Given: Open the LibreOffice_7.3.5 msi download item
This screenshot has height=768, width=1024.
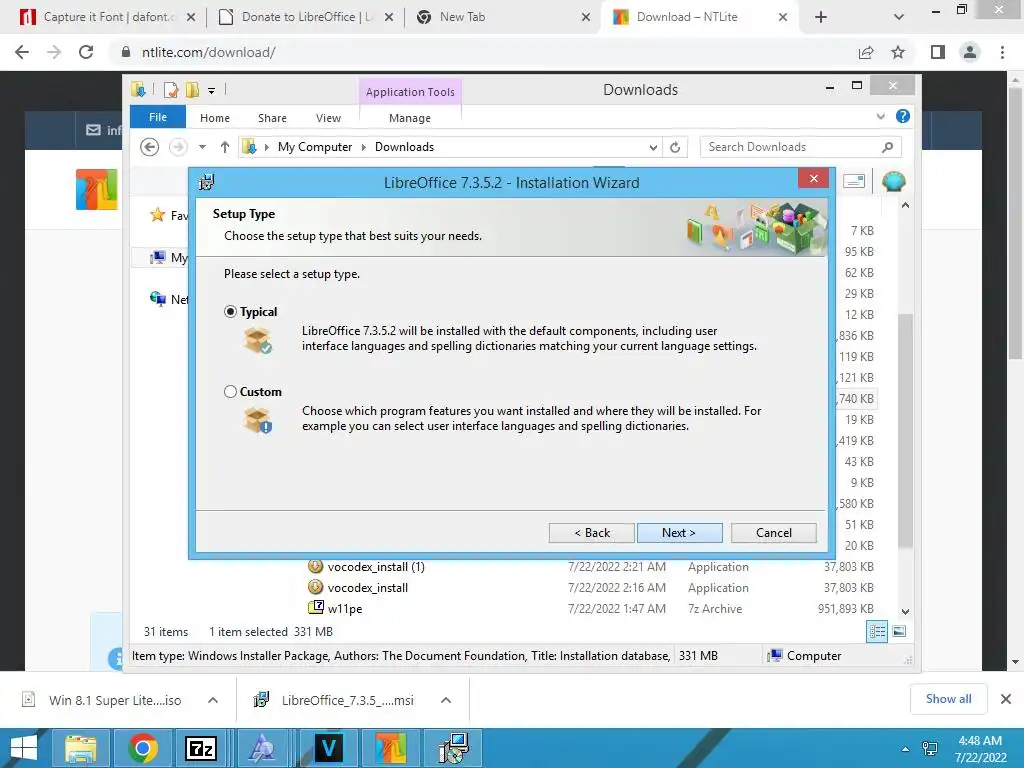Looking at the screenshot, I should [x=334, y=700].
